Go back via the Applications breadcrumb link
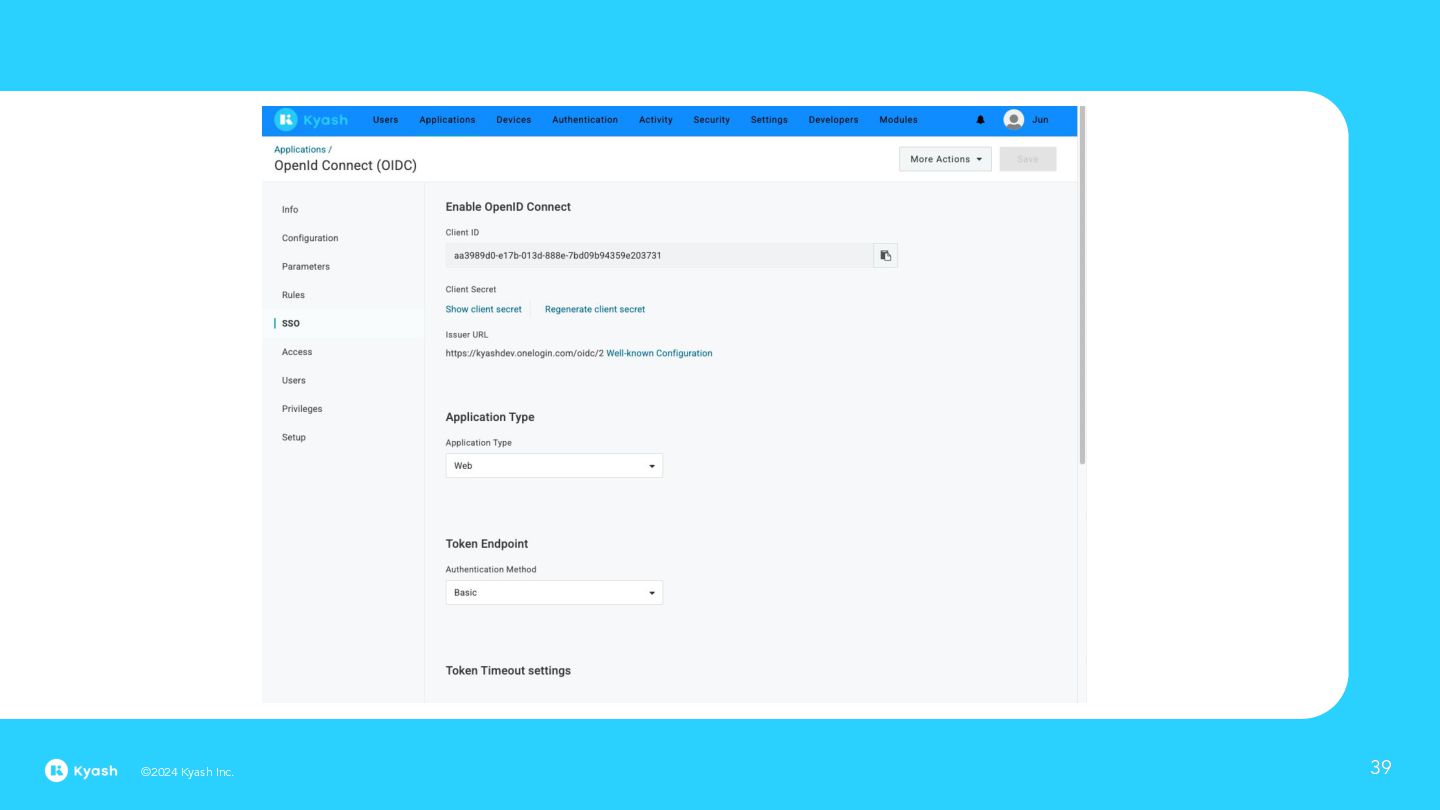The width and height of the screenshot is (1440, 810). pos(300,150)
